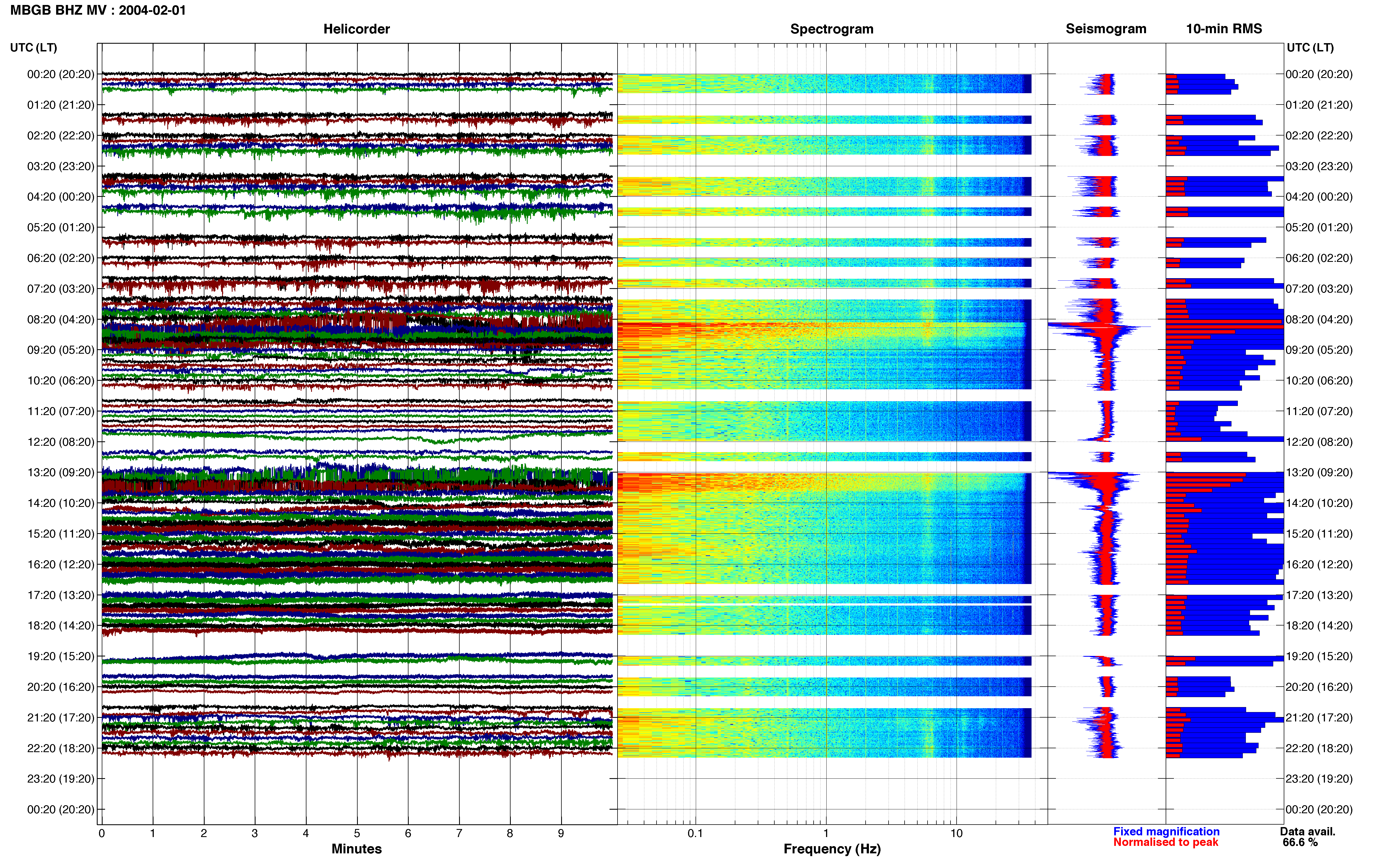Screen dimensions: 1388x868
Task: Click the left time label '15:20 (11:20)'
Action: click(61, 534)
